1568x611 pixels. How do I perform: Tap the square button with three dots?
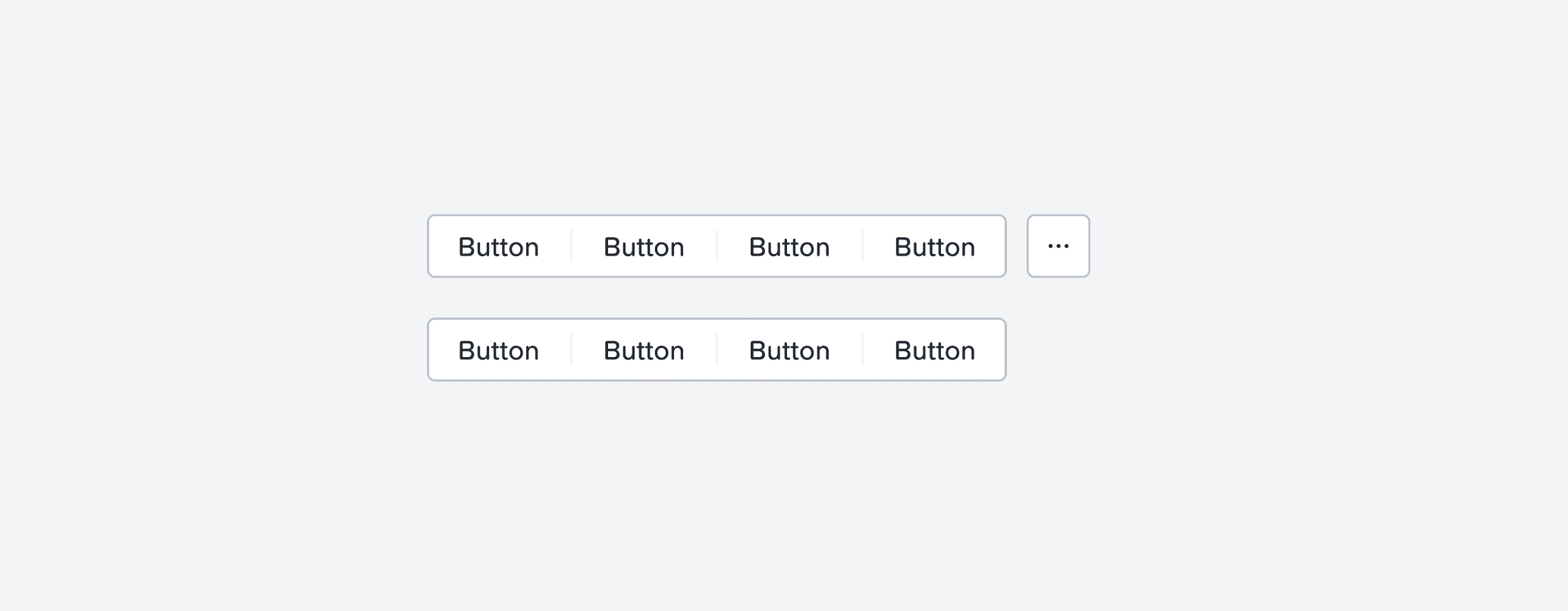tap(1058, 246)
